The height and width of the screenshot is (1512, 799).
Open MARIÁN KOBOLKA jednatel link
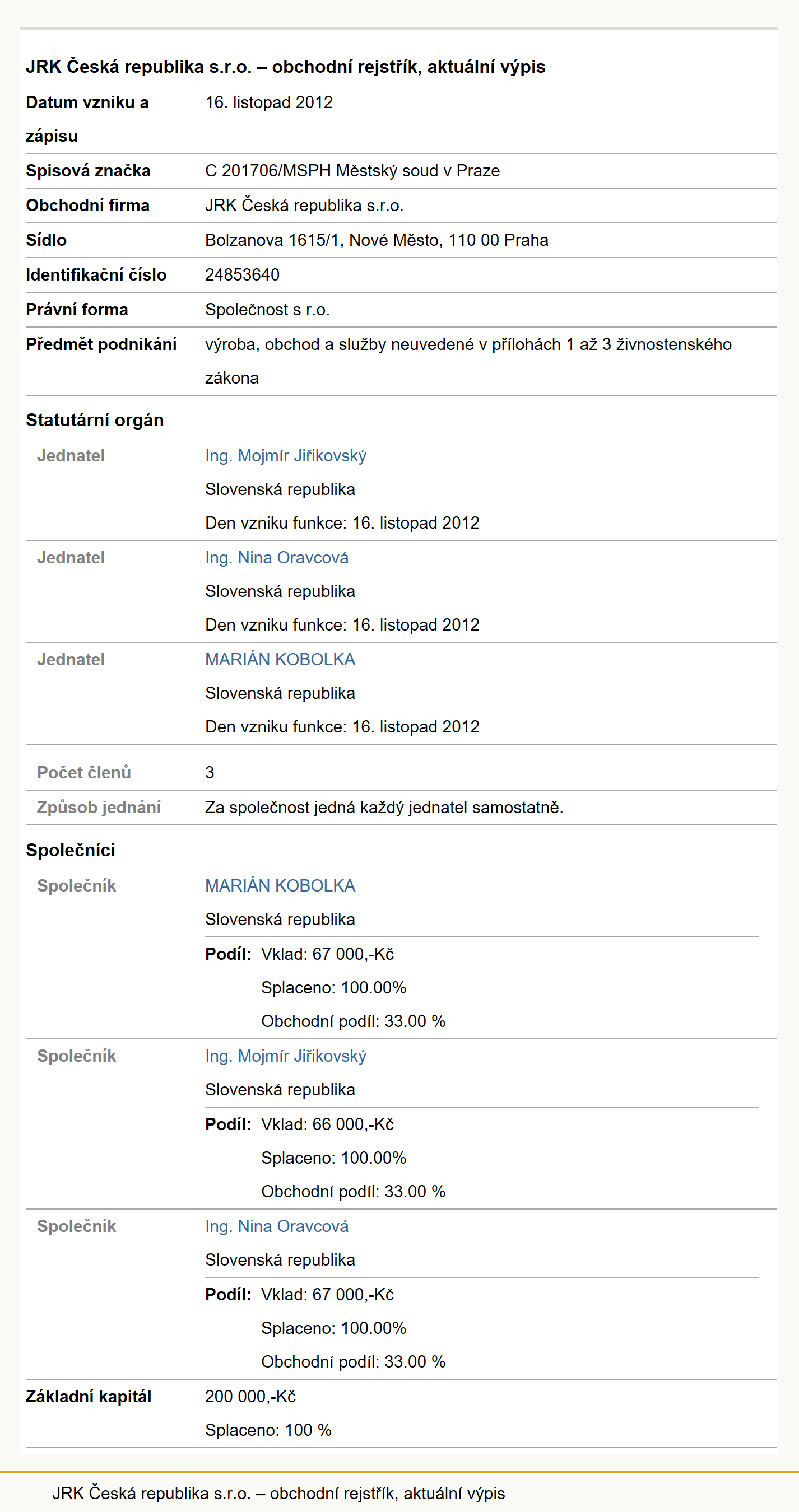[x=280, y=660]
